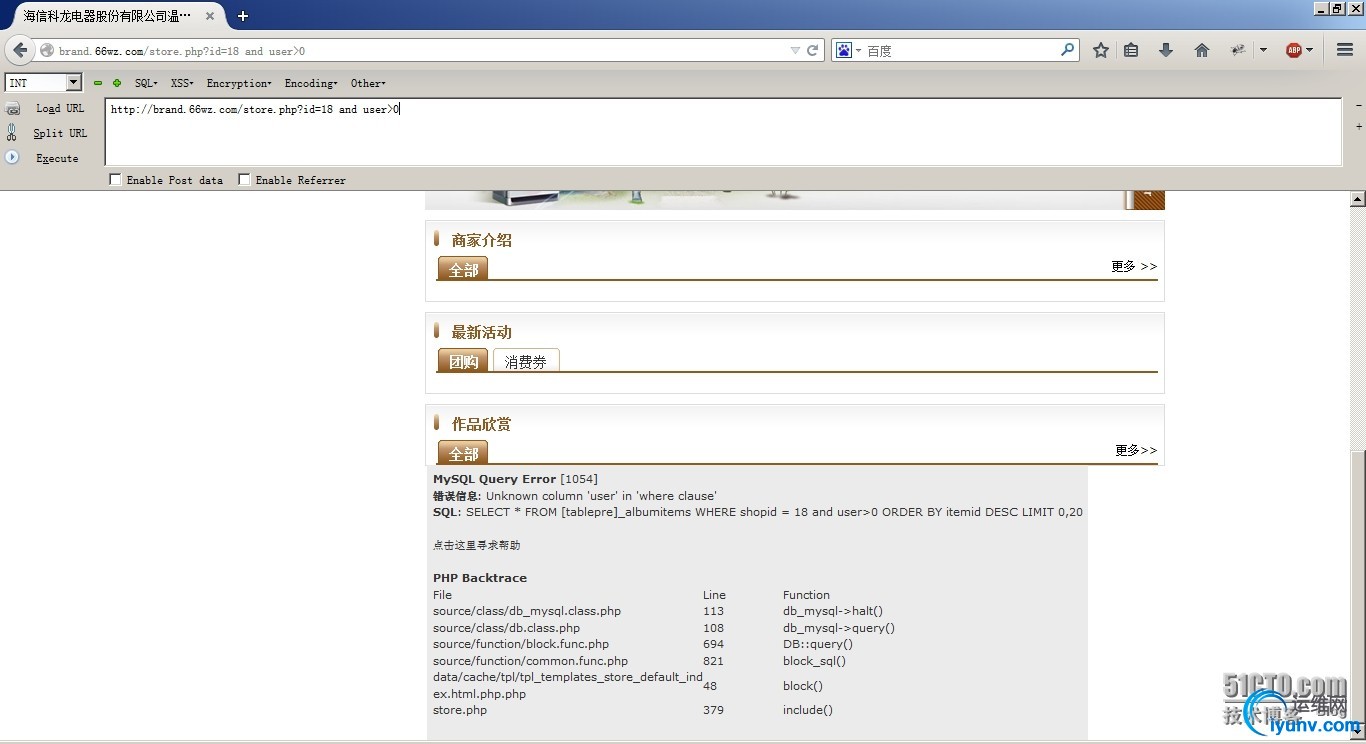The image size is (1366, 744).
Task: Show bookmarks list icon
Action: pos(1131,50)
